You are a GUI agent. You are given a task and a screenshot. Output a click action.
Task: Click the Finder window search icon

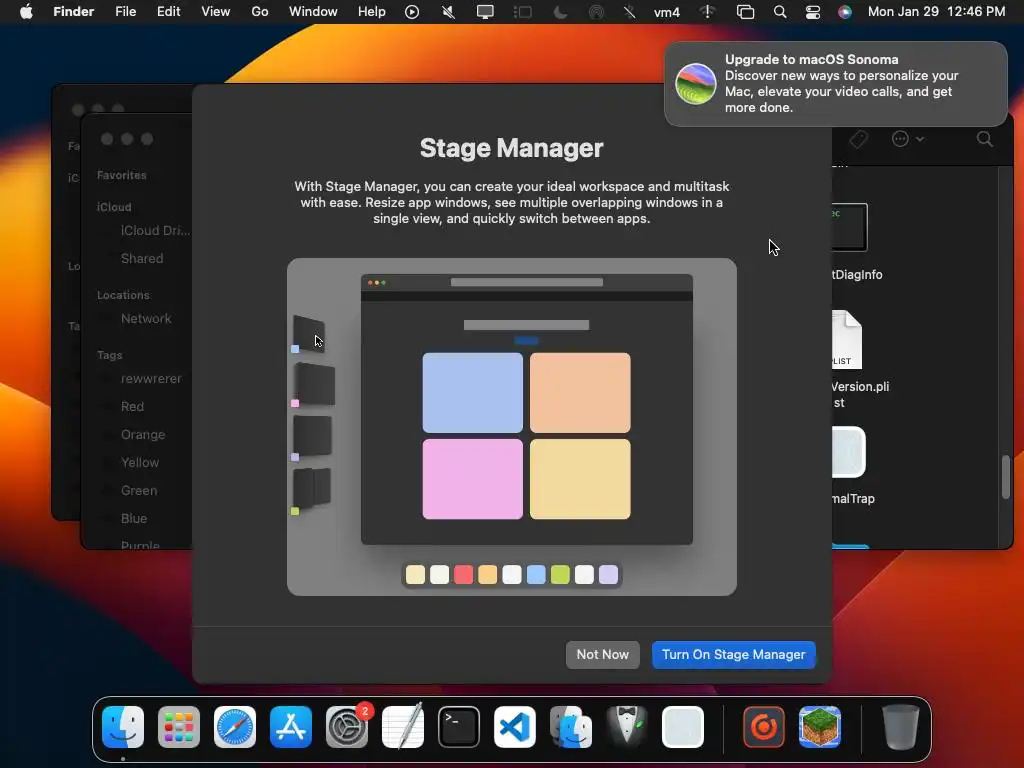pos(985,138)
